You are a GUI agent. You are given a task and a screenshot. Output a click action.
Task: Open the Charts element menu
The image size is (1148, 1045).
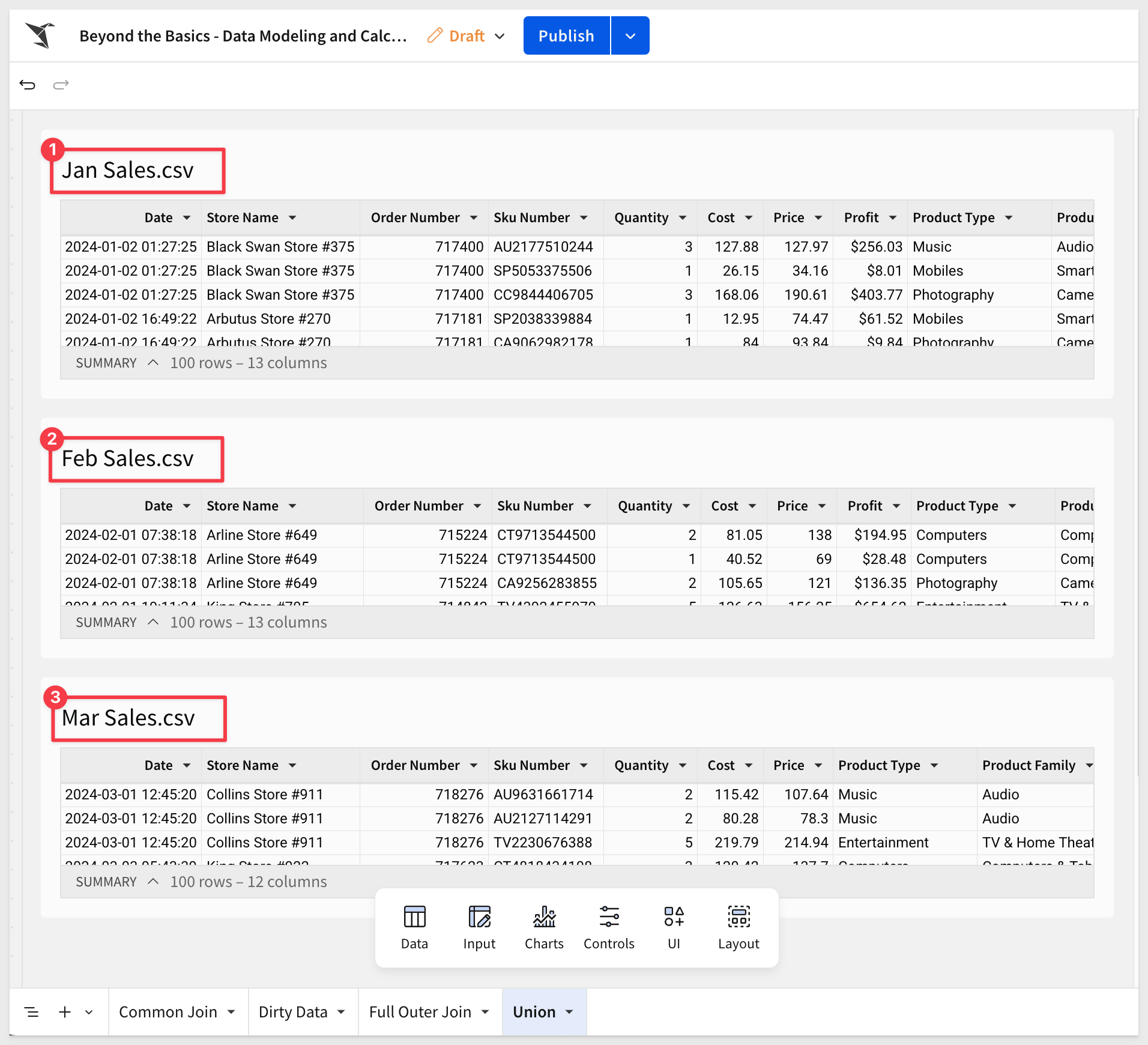544,927
